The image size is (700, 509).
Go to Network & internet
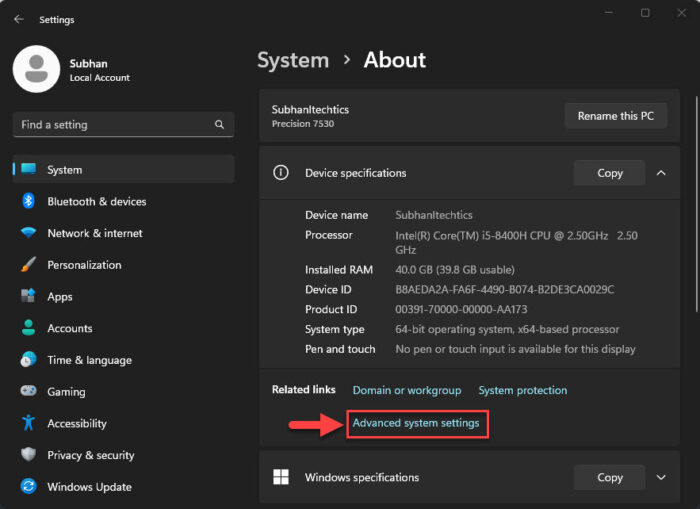[124, 233]
